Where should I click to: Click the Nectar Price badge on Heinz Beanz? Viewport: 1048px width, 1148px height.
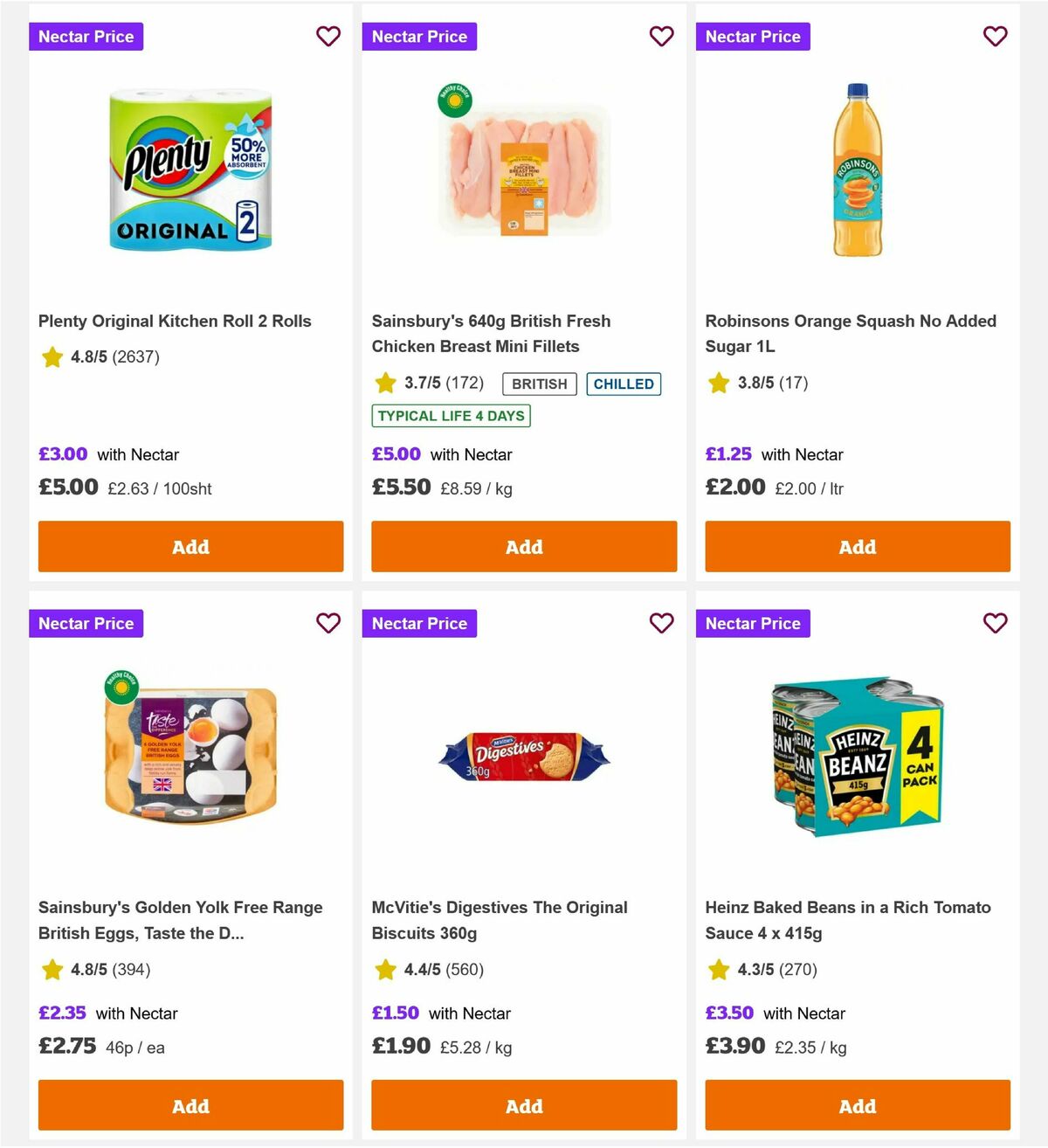(x=753, y=624)
